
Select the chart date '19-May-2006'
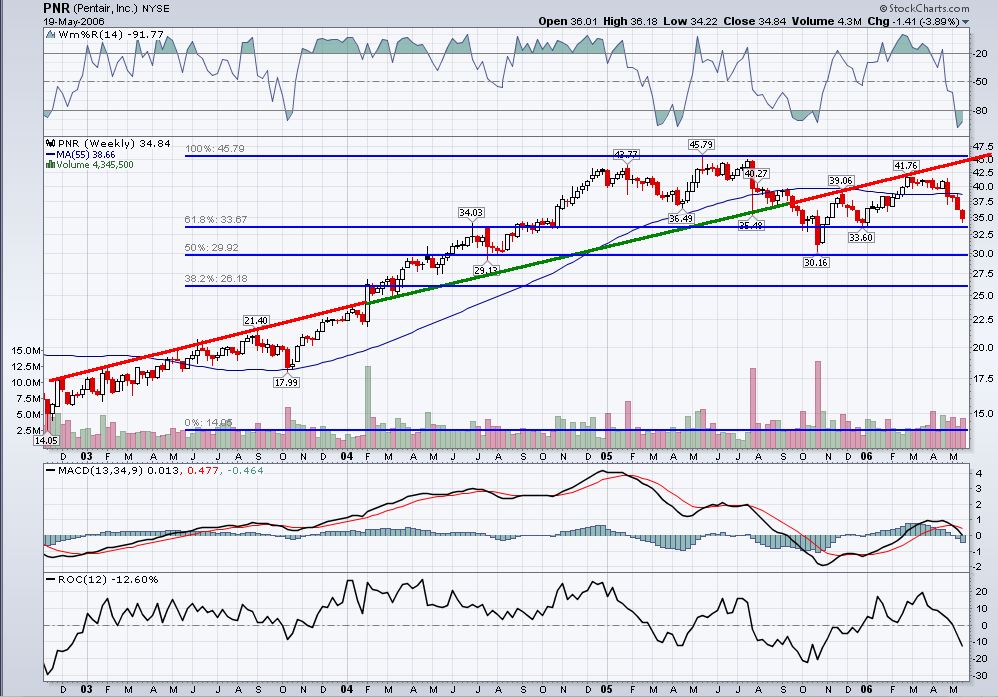click(x=74, y=21)
